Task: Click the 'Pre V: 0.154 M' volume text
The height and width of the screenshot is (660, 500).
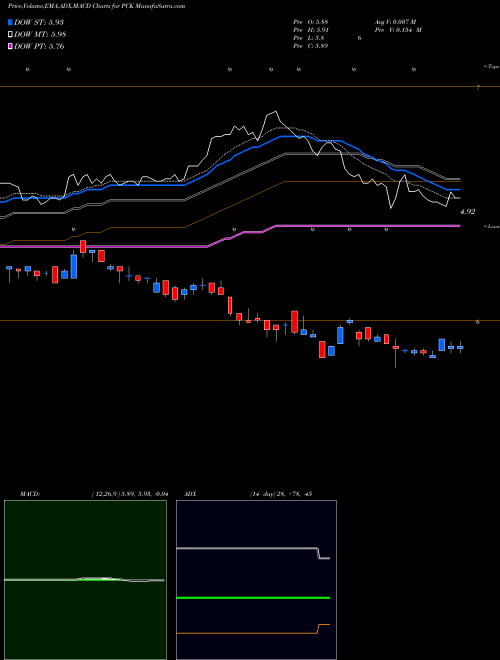Action: [x=398, y=30]
